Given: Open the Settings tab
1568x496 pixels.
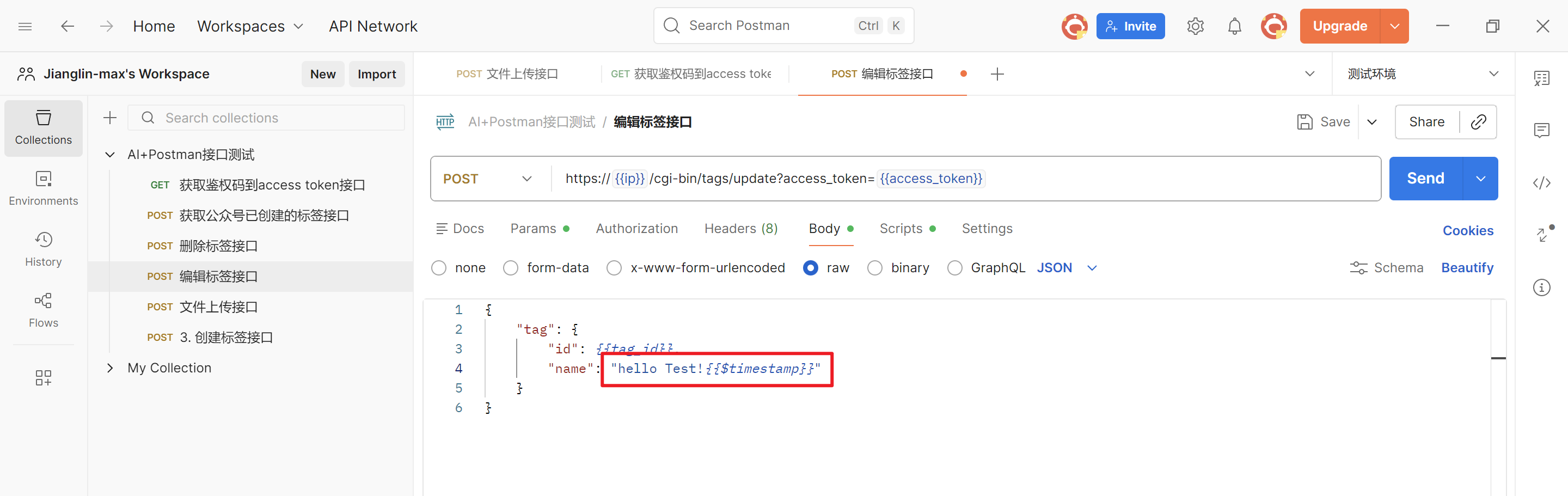Looking at the screenshot, I should 987,229.
